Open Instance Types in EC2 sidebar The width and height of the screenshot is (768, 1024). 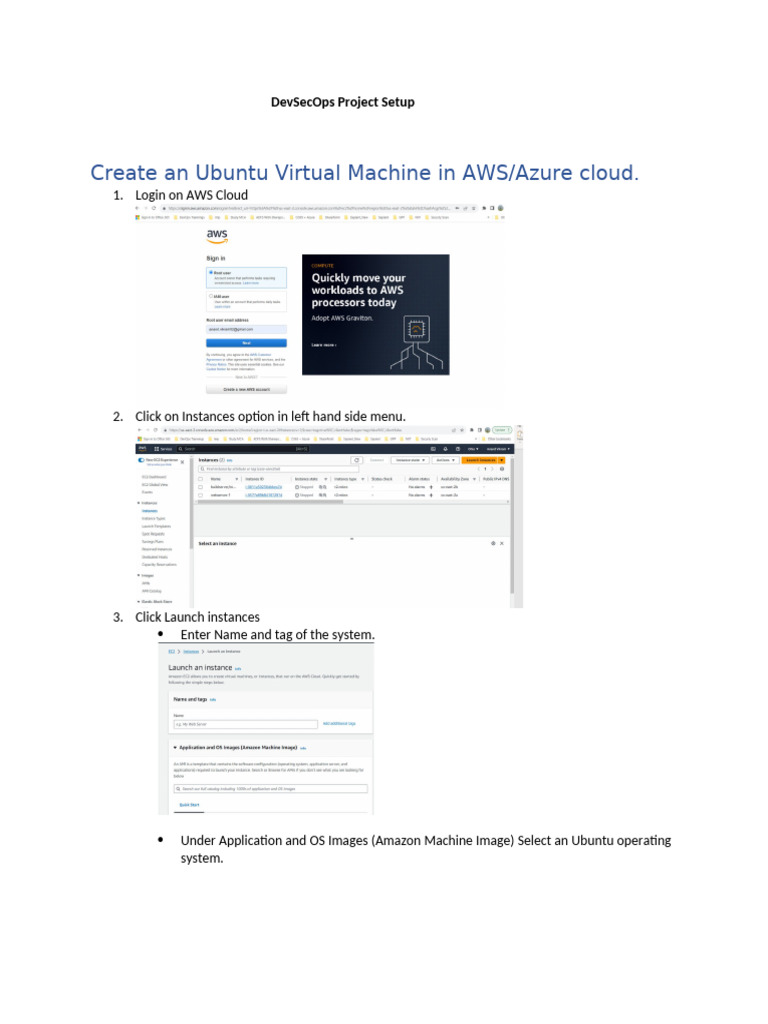[153, 519]
